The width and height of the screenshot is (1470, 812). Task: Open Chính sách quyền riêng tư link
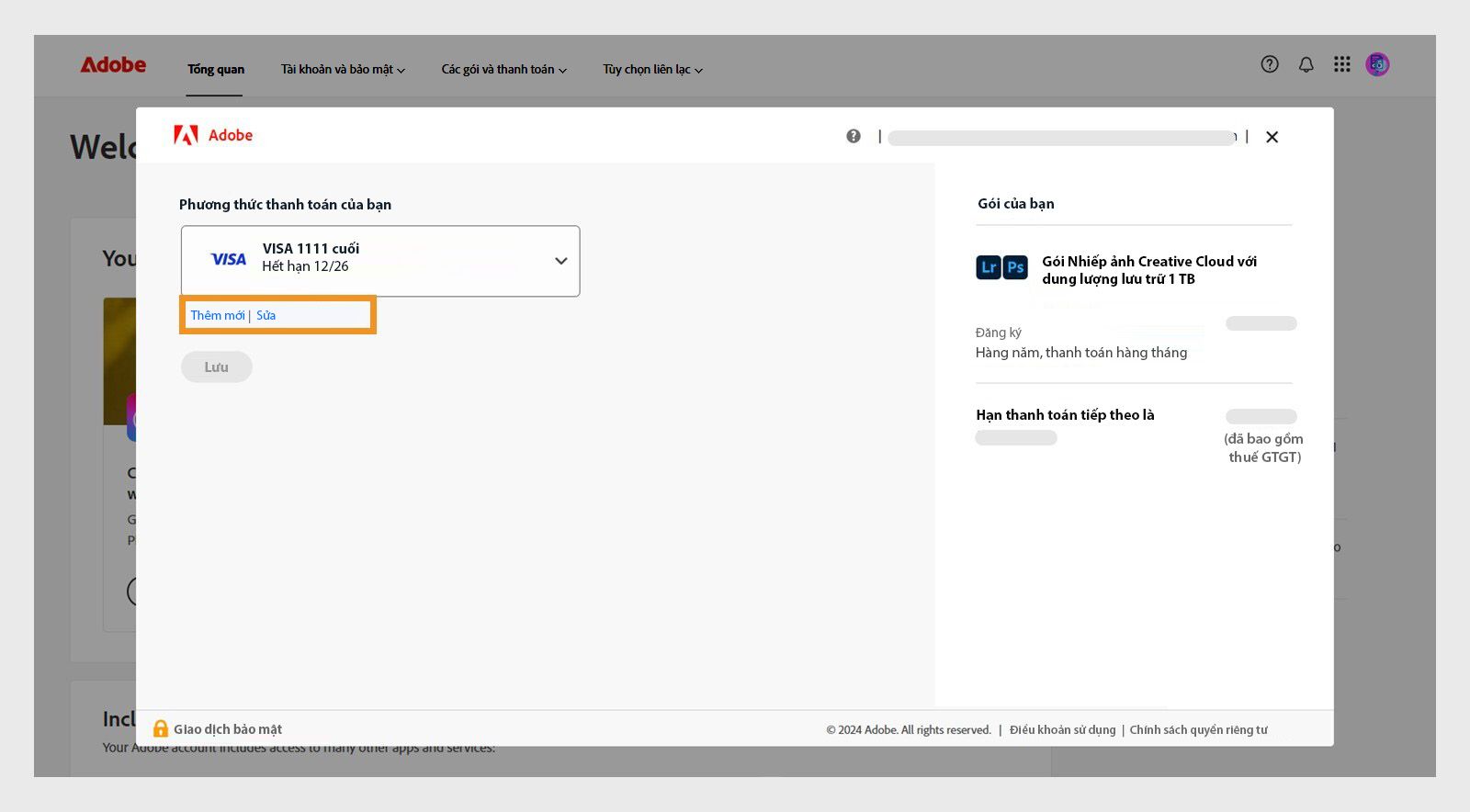(x=1198, y=730)
